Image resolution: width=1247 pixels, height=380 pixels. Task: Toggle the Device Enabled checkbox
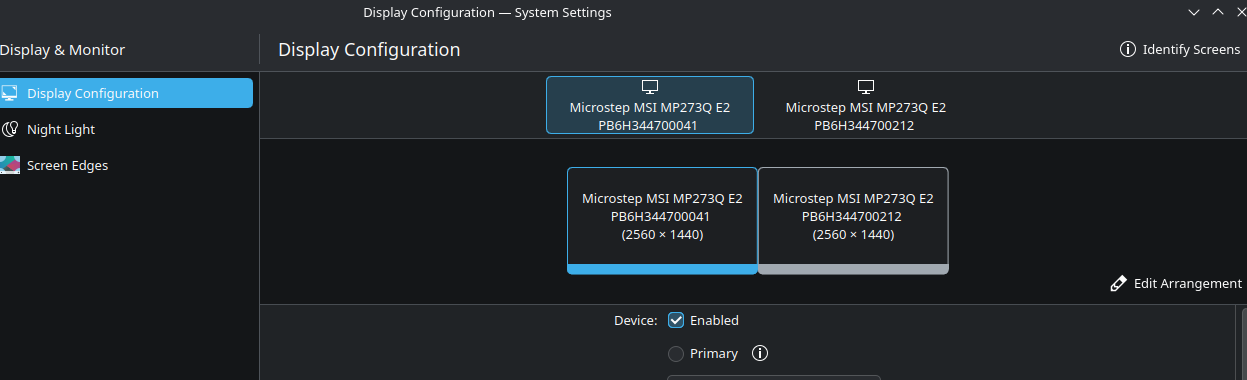[x=676, y=321]
